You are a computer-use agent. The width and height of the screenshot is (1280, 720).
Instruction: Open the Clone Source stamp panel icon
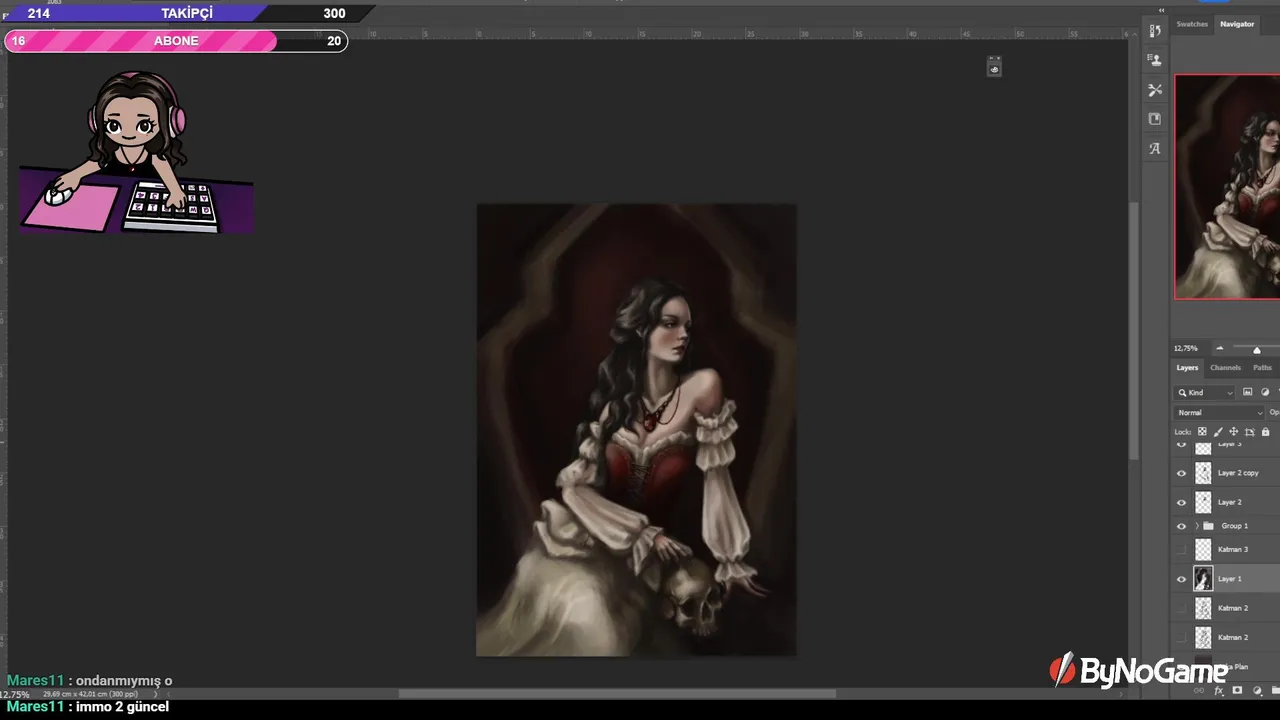click(x=1155, y=60)
